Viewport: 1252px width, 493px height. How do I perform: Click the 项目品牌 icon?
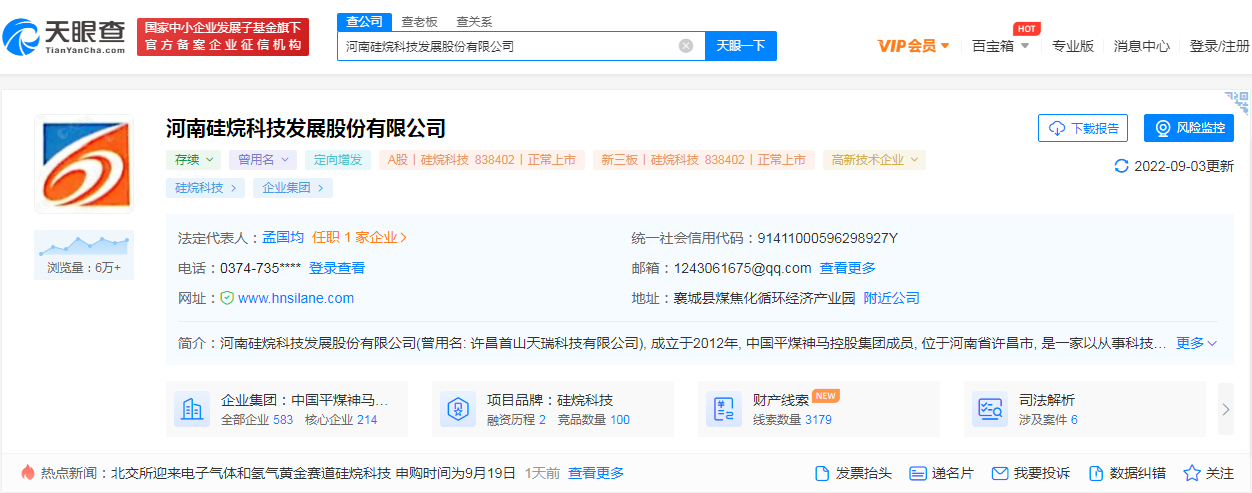(458, 408)
